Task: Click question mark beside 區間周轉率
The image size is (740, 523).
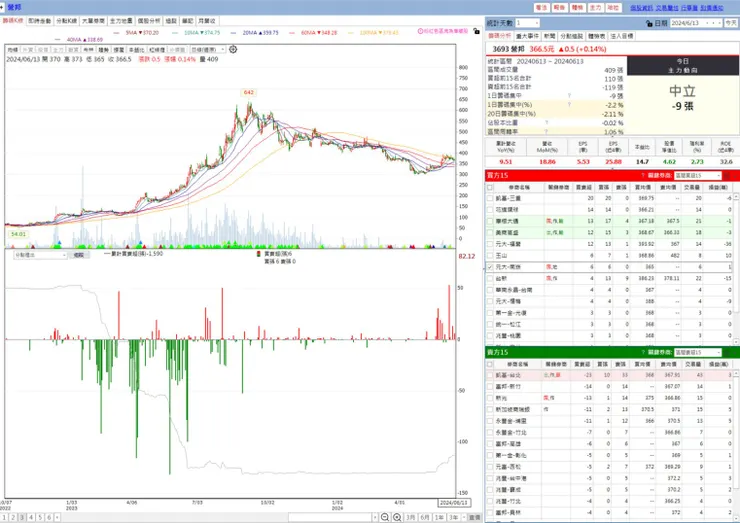Action: [x=546, y=132]
